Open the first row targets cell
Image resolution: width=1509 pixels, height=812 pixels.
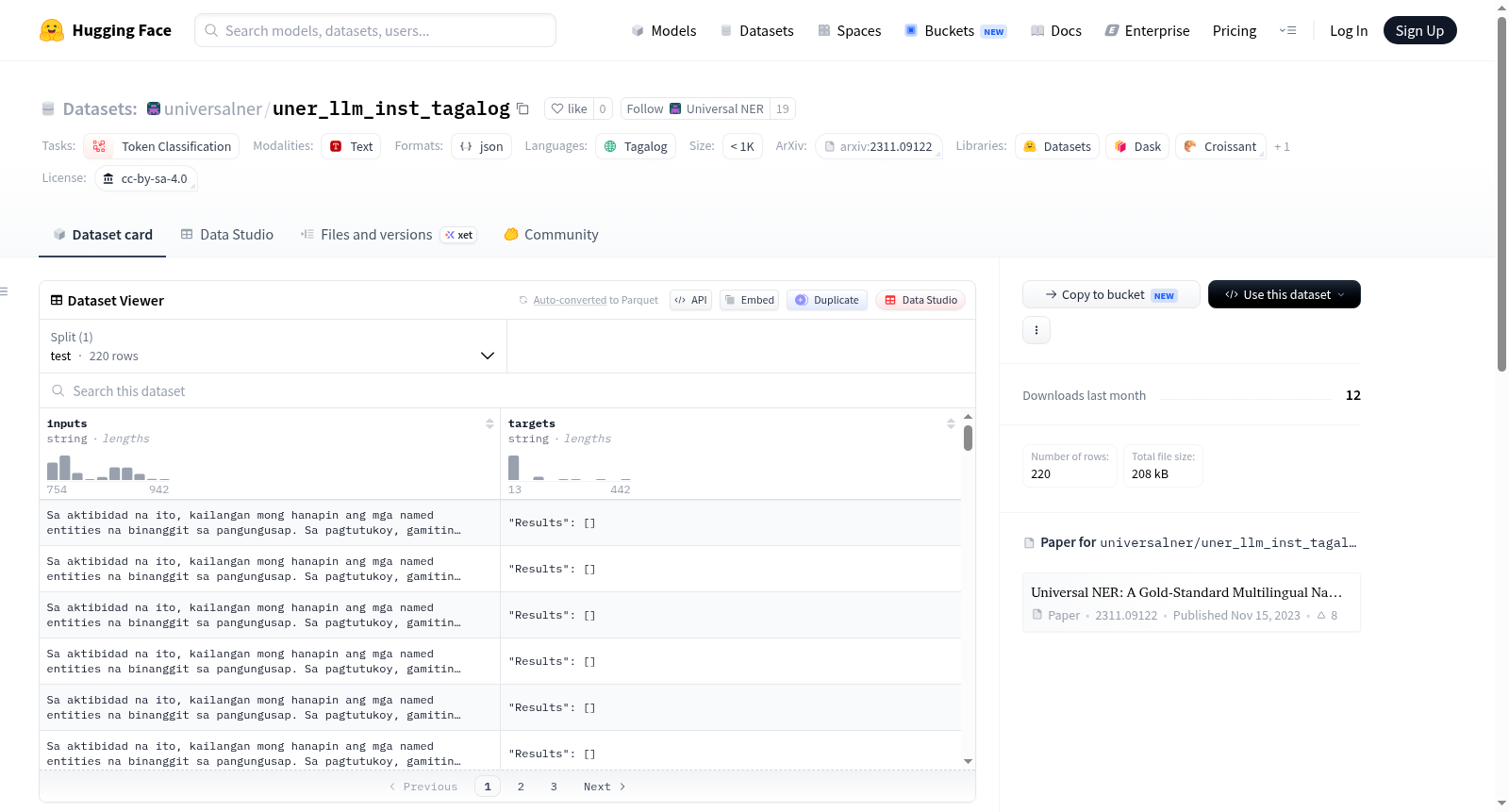tap(731, 522)
